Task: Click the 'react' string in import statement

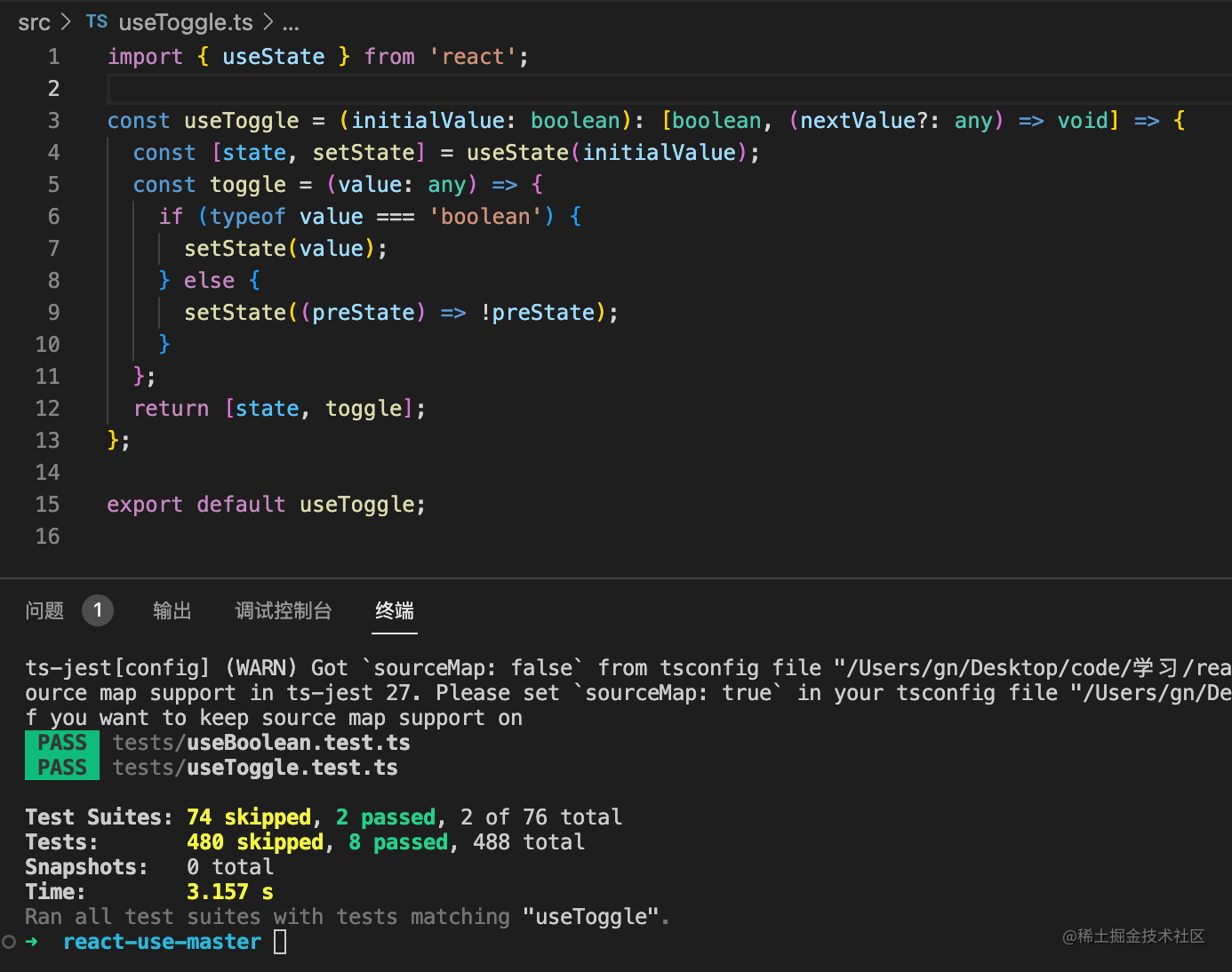Action: point(473,57)
